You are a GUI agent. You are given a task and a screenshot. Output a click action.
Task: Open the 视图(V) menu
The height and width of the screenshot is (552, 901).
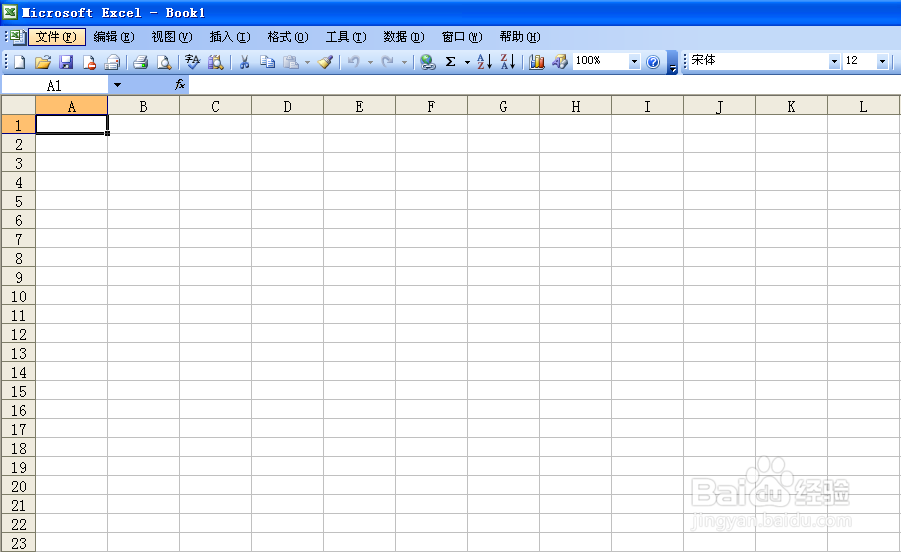[x=172, y=37]
